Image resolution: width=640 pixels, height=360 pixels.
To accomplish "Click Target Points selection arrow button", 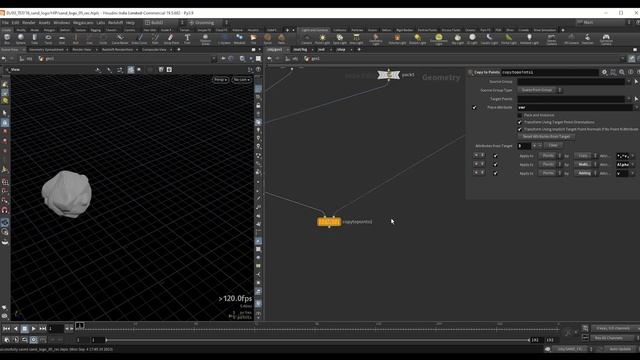I will pyautogui.click(x=636, y=99).
